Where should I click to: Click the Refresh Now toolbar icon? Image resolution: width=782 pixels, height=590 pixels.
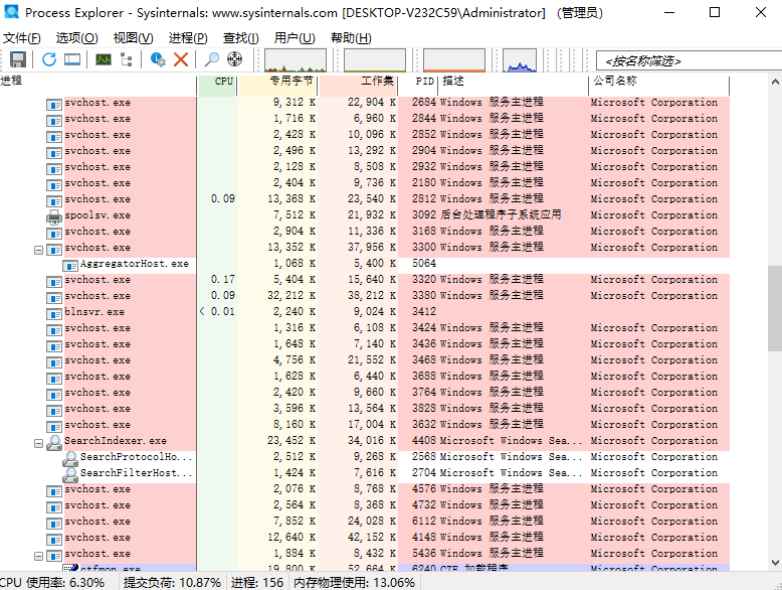pos(49,60)
